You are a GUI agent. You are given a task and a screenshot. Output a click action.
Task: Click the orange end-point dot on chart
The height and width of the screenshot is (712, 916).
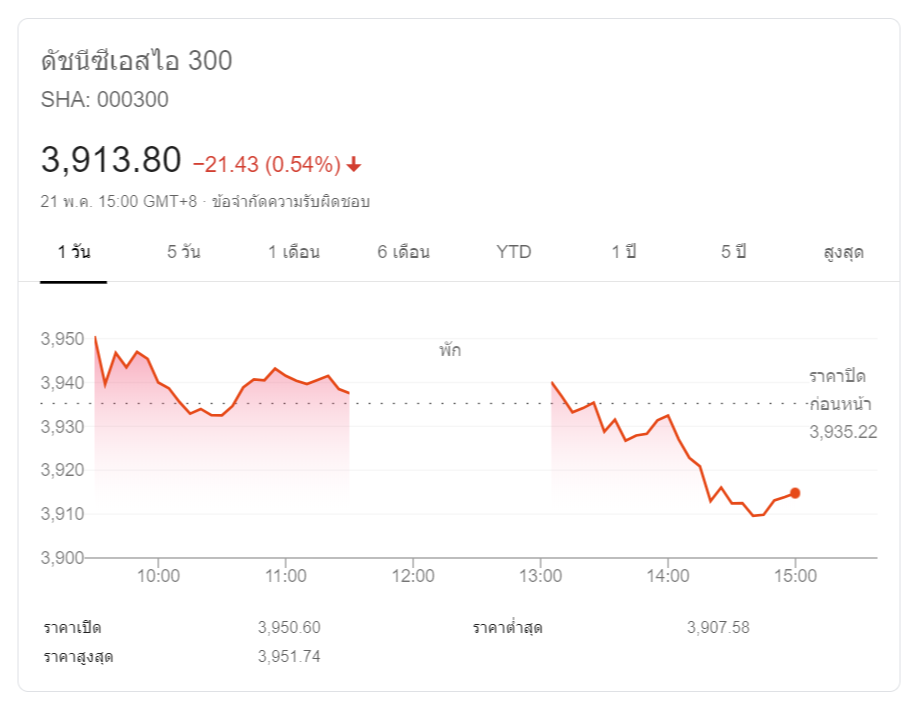point(795,493)
